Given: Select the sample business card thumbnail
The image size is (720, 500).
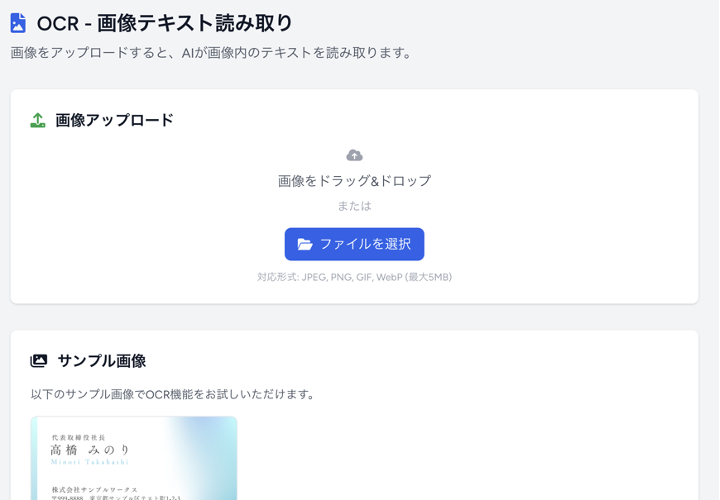Looking at the screenshot, I should [x=134, y=458].
